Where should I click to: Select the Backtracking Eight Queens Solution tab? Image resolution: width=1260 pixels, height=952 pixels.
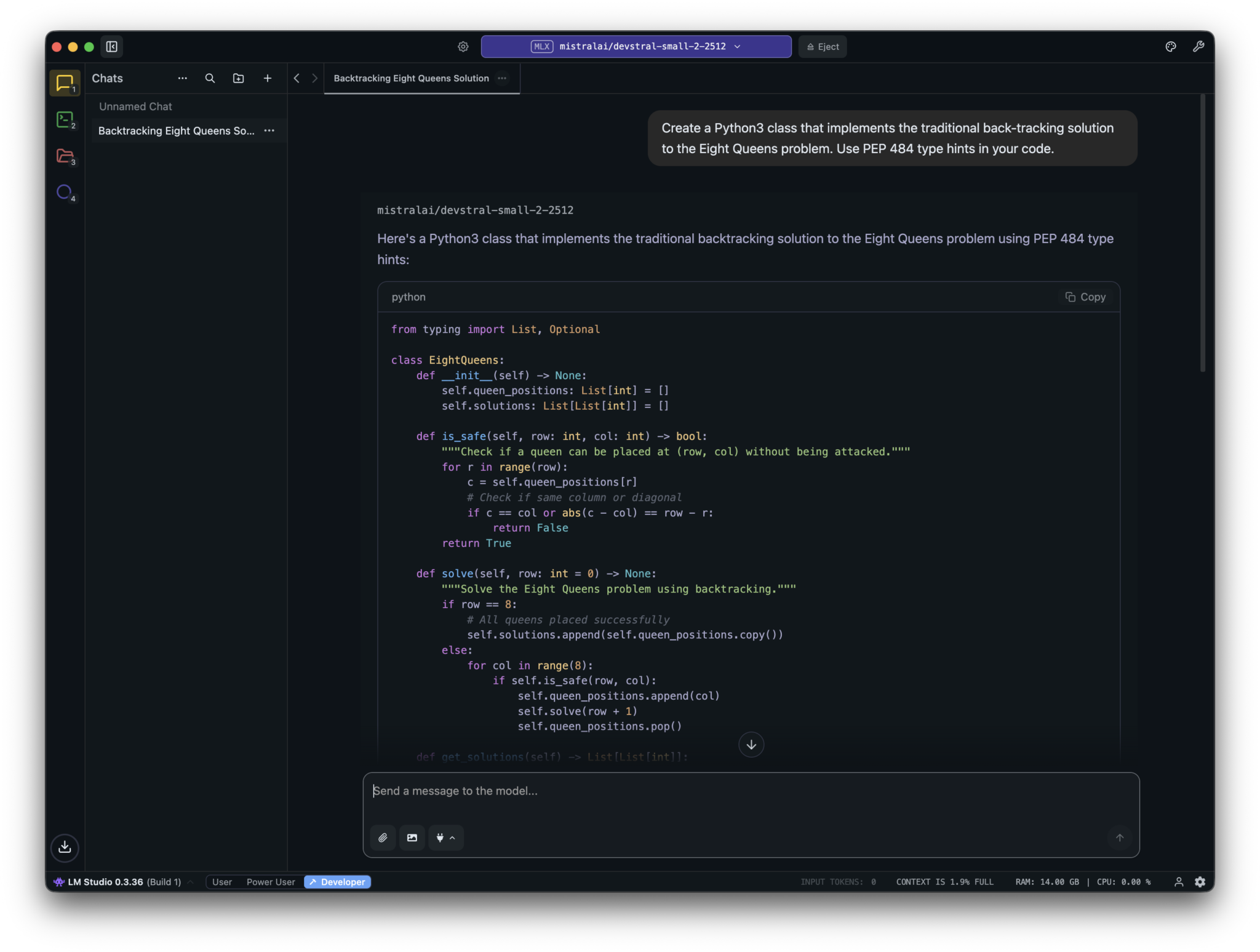click(411, 78)
